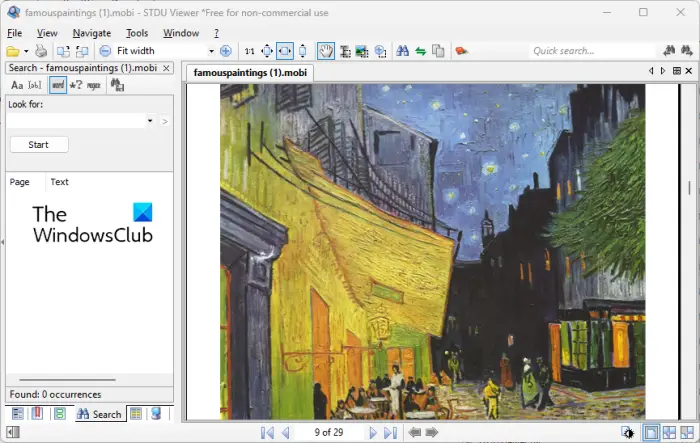Set the 1:1 actual size view
Viewport: 700px width, 443px height.
point(249,51)
